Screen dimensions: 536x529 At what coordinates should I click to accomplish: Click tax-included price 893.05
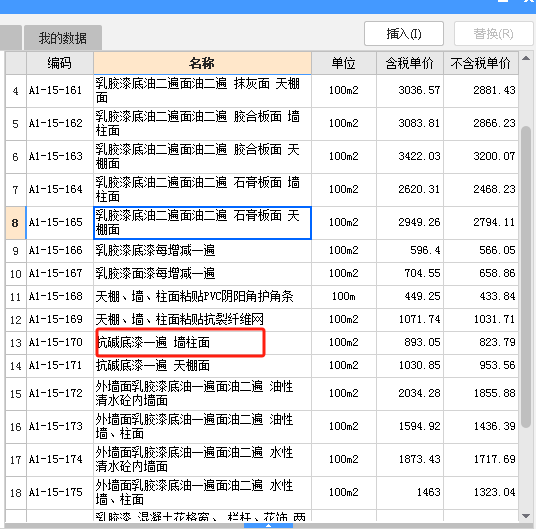(422, 342)
